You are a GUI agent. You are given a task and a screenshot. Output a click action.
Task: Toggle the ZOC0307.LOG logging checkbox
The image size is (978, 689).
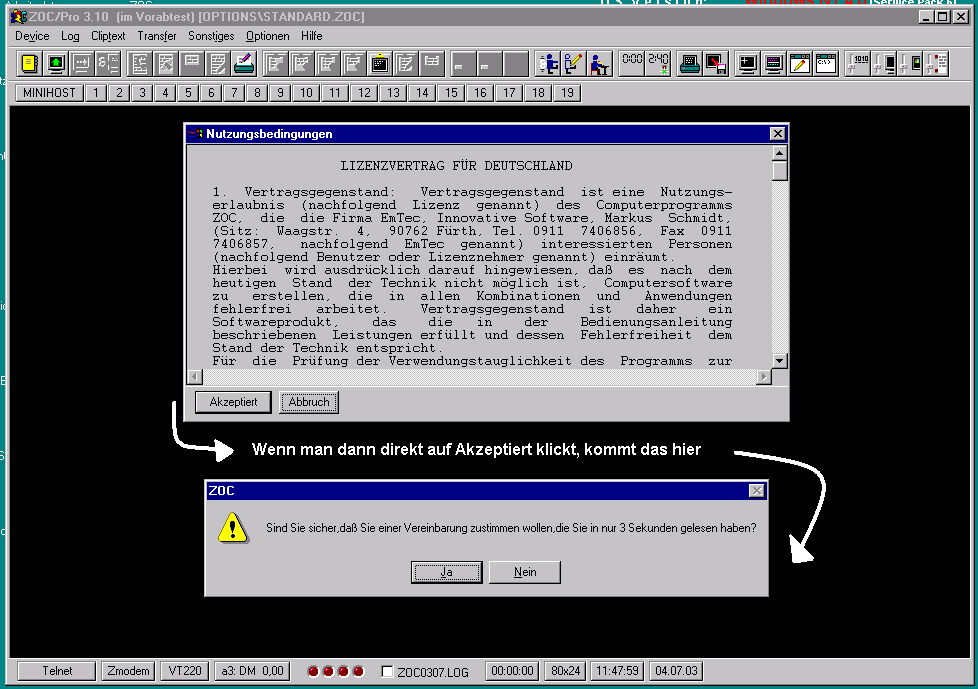coord(387,672)
